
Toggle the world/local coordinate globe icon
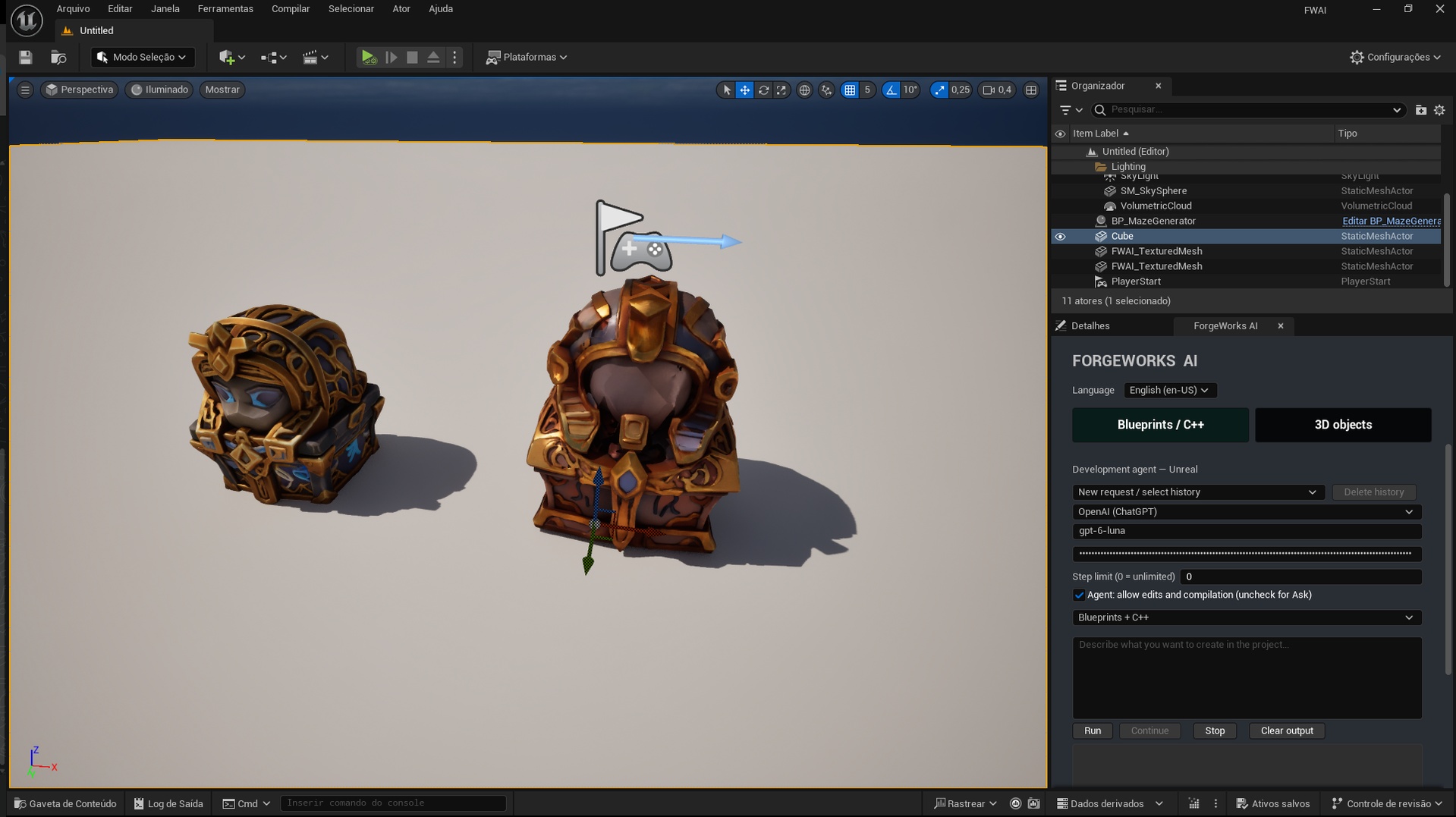tap(804, 90)
